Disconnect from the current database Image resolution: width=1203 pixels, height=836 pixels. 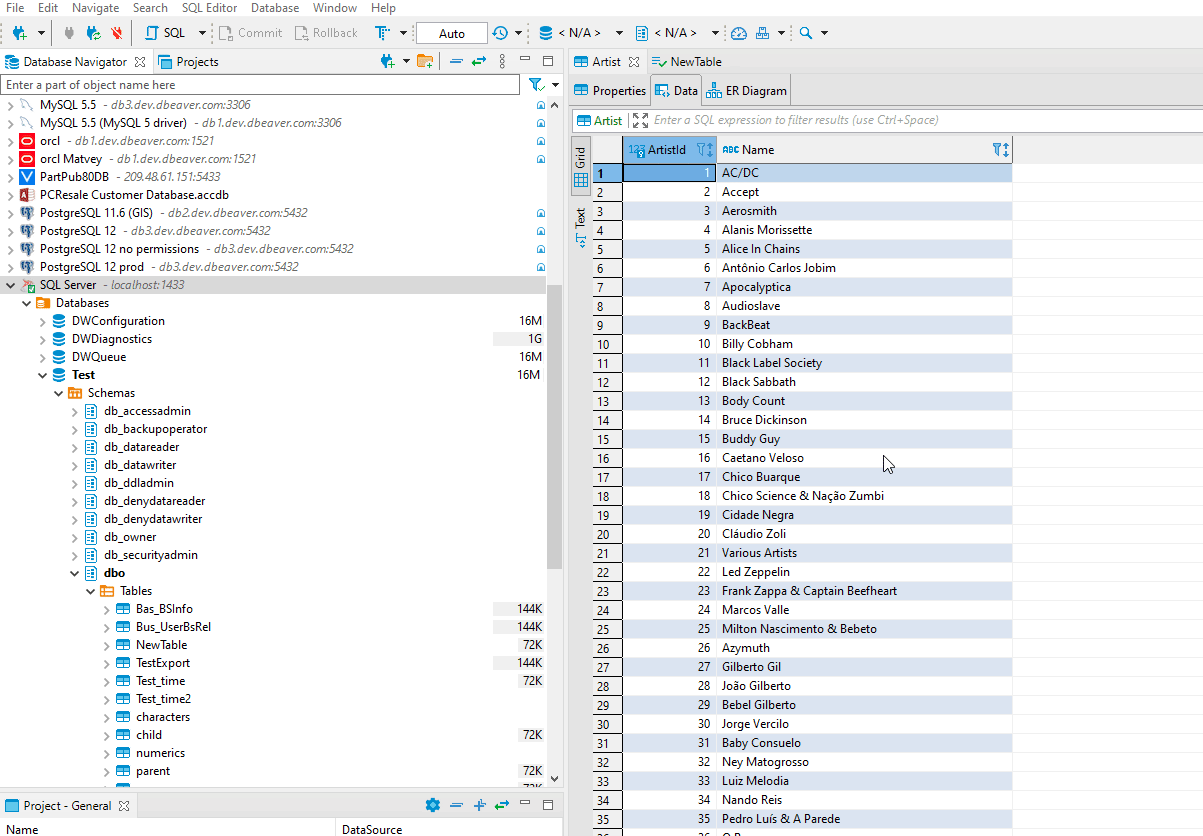(x=115, y=32)
